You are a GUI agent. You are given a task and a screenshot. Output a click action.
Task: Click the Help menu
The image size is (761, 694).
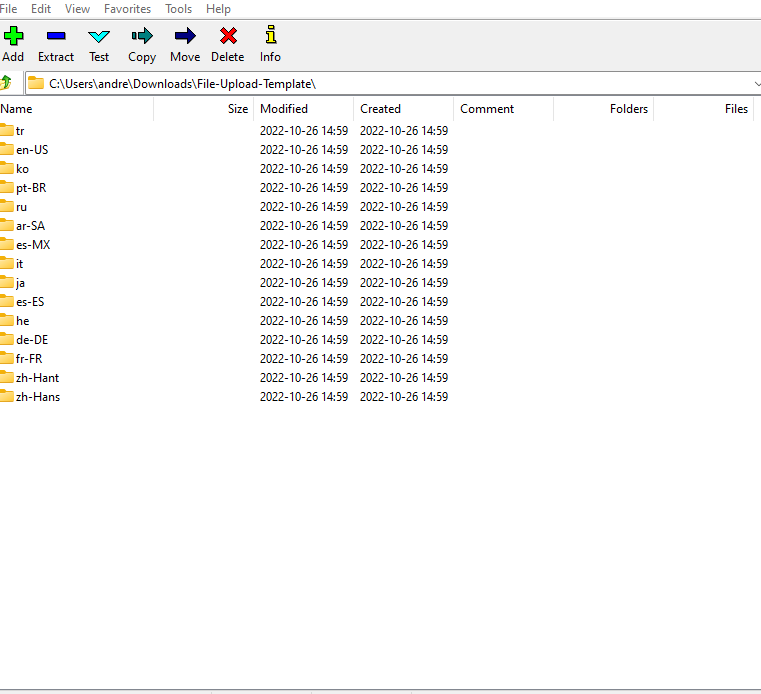(218, 9)
